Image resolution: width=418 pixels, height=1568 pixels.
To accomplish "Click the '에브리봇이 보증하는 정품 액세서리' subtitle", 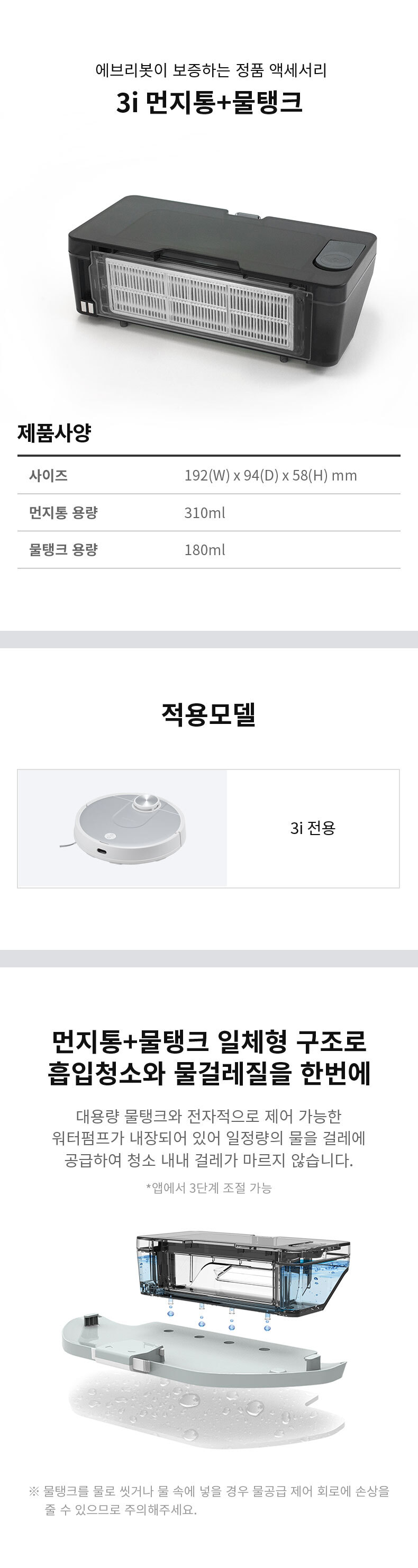I will (211, 70).
